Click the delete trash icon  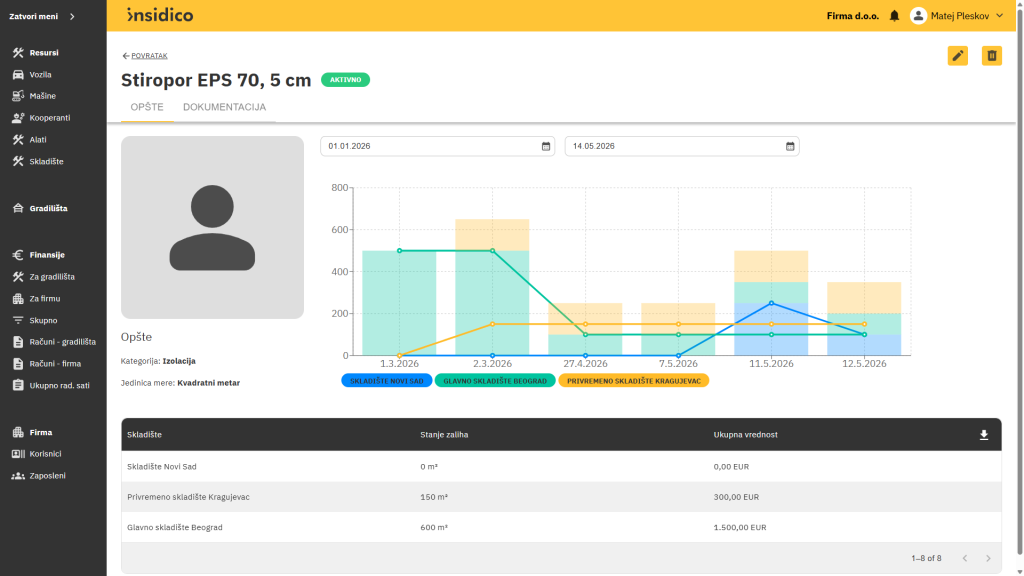point(991,56)
